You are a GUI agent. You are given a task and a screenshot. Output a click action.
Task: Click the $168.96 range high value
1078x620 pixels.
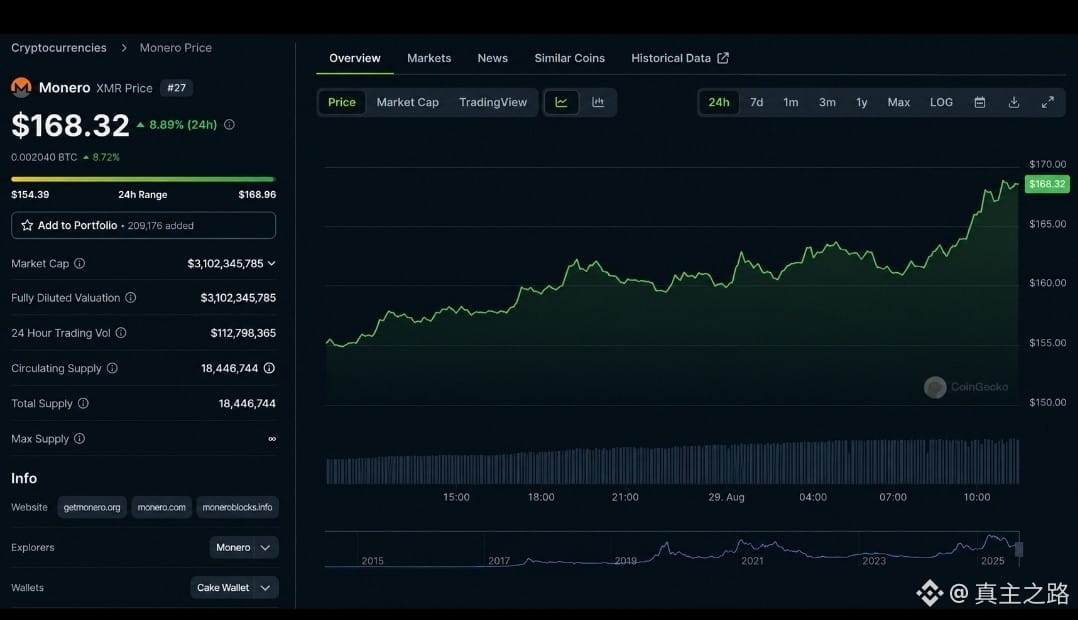tap(257, 195)
